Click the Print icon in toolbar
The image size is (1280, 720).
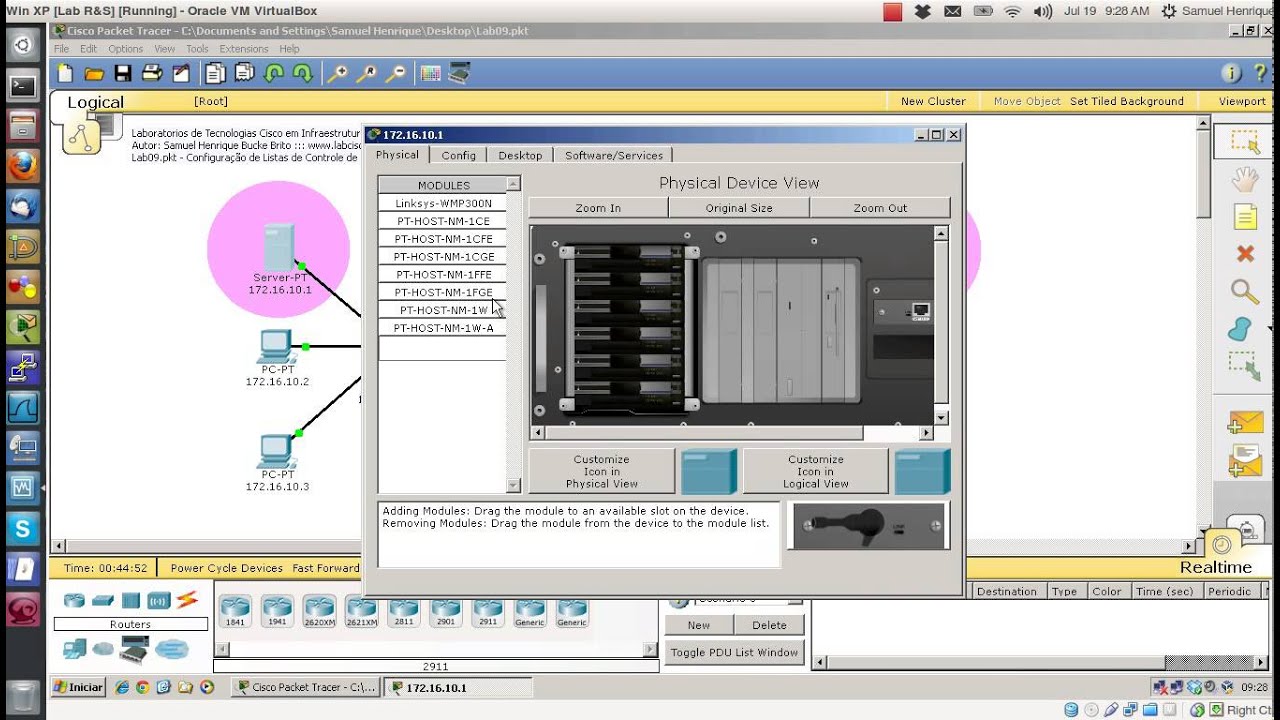[x=152, y=73]
